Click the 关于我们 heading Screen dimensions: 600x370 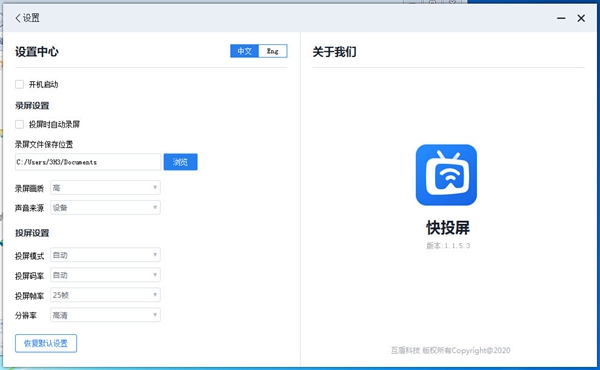coord(334,51)
